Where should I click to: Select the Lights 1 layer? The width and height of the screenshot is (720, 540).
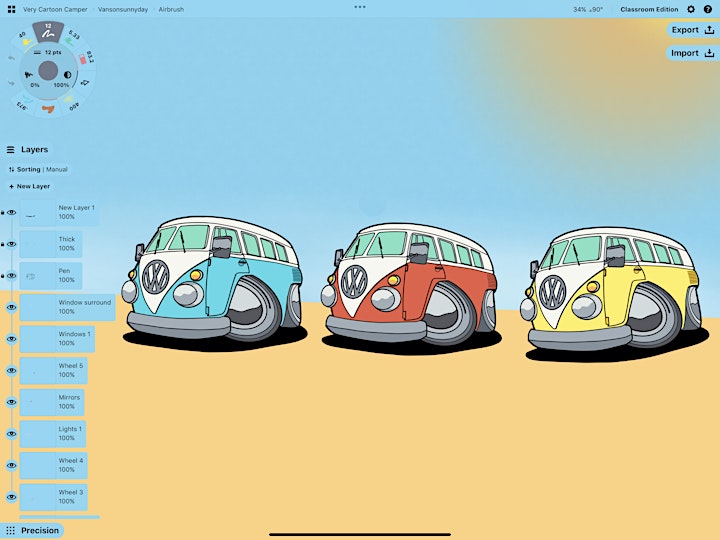(53, 434)
